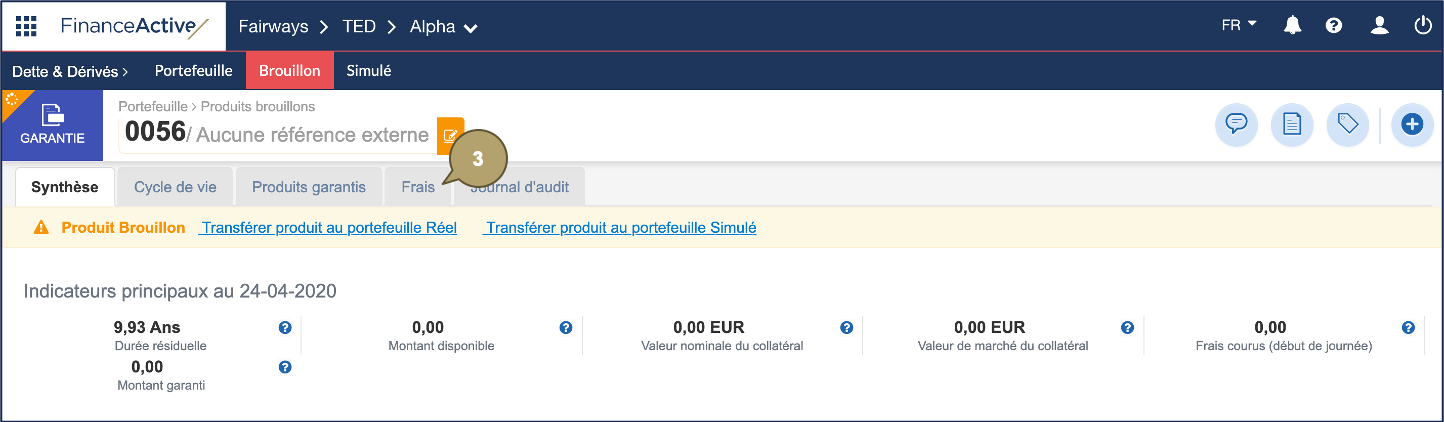Show help for Montant garanti
The width and height of the screenshot is (1444, 422).
[285, 367]
